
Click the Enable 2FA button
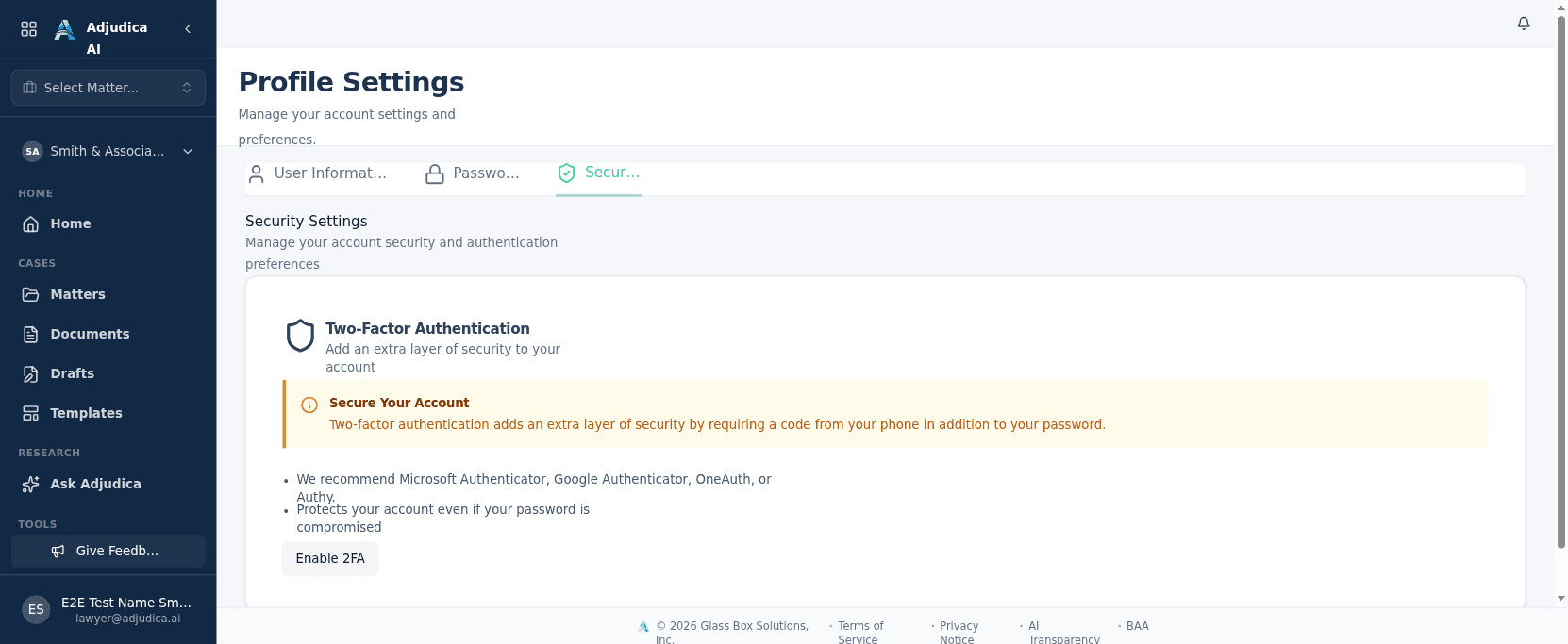330,558
